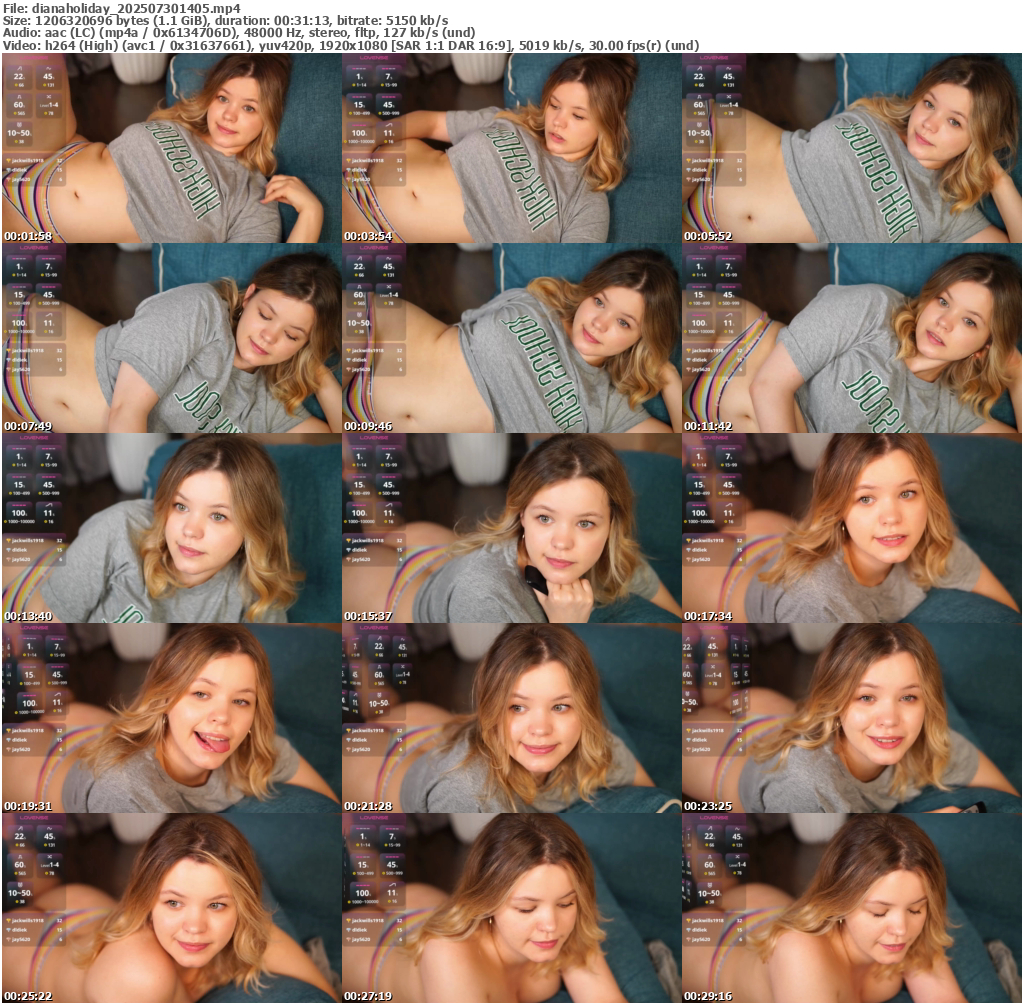1024x1003 pixels.
Task: Click the thumbnail stamped 00:09:46
Action: click(511, 338)
